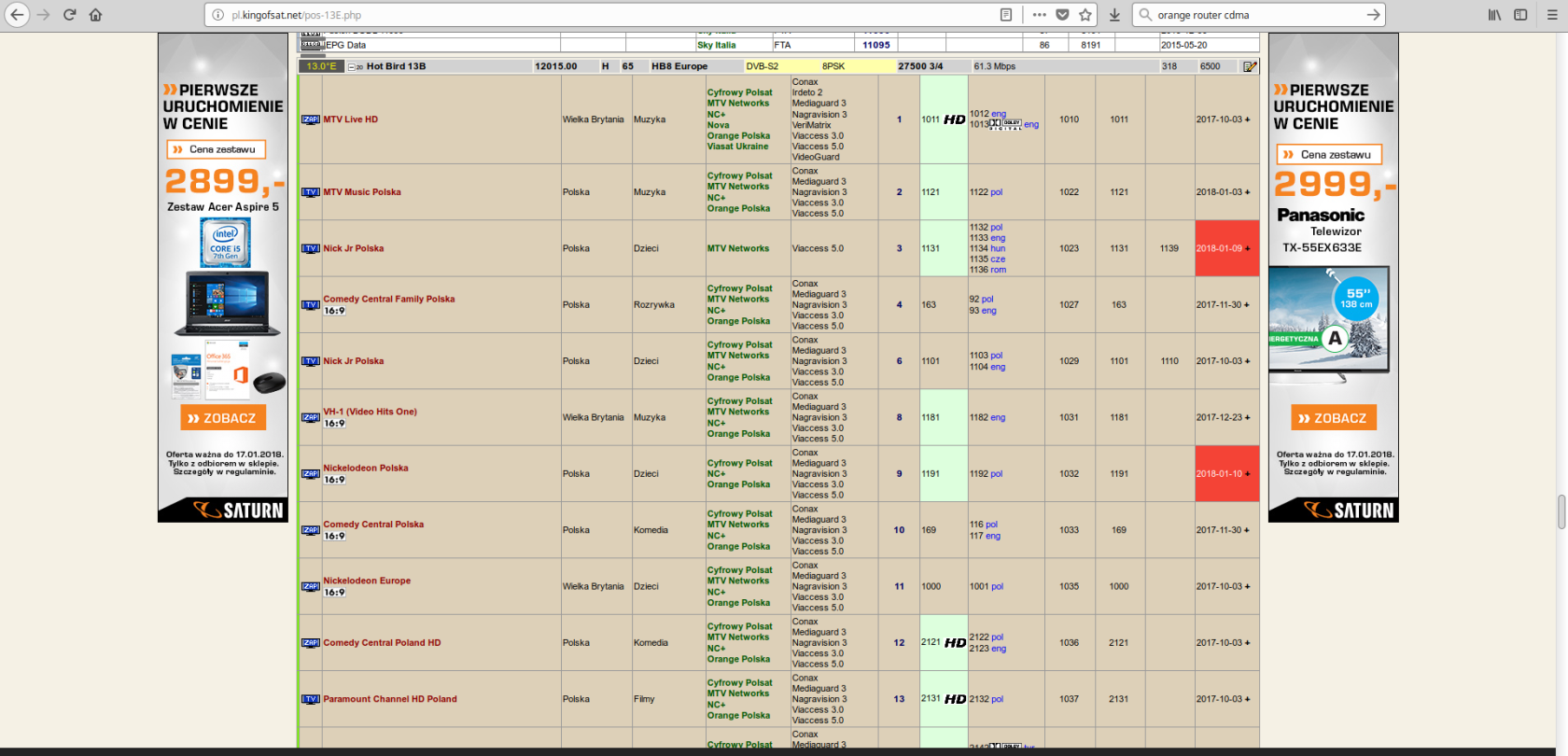This screenshot has width=1568, height=756.
Task: Click ZOBACZ on the Acer Aspire ad
Action: pyautogui.click(x=223, y=418)
